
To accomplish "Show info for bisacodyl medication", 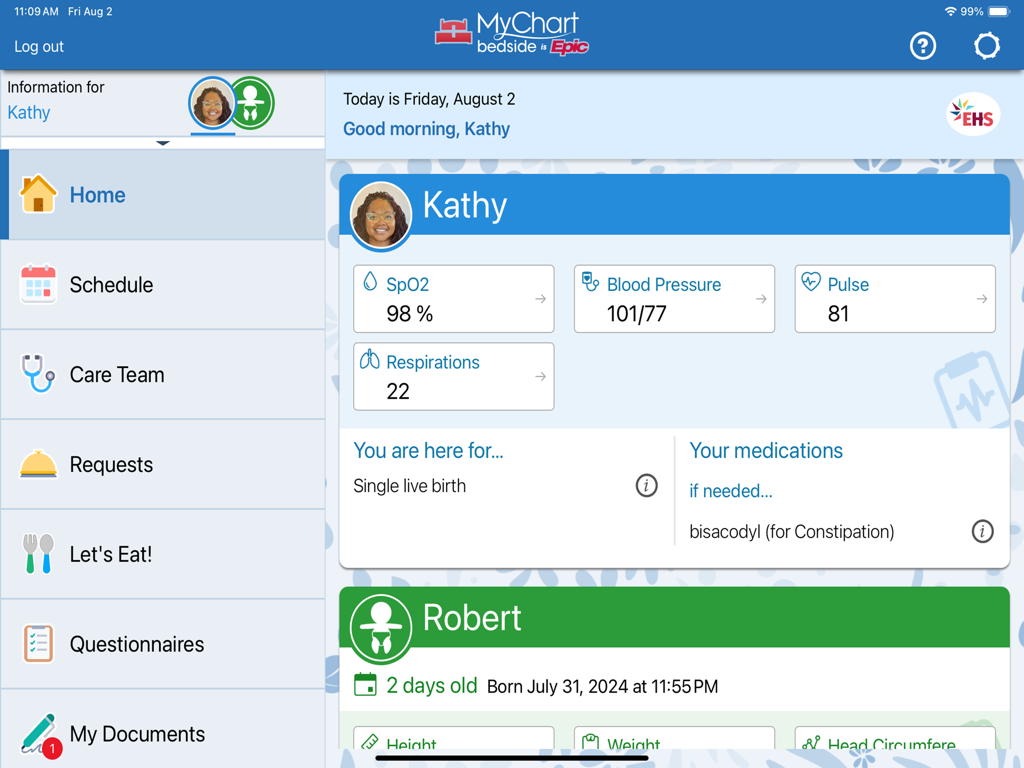I will (x=982, y=531).
